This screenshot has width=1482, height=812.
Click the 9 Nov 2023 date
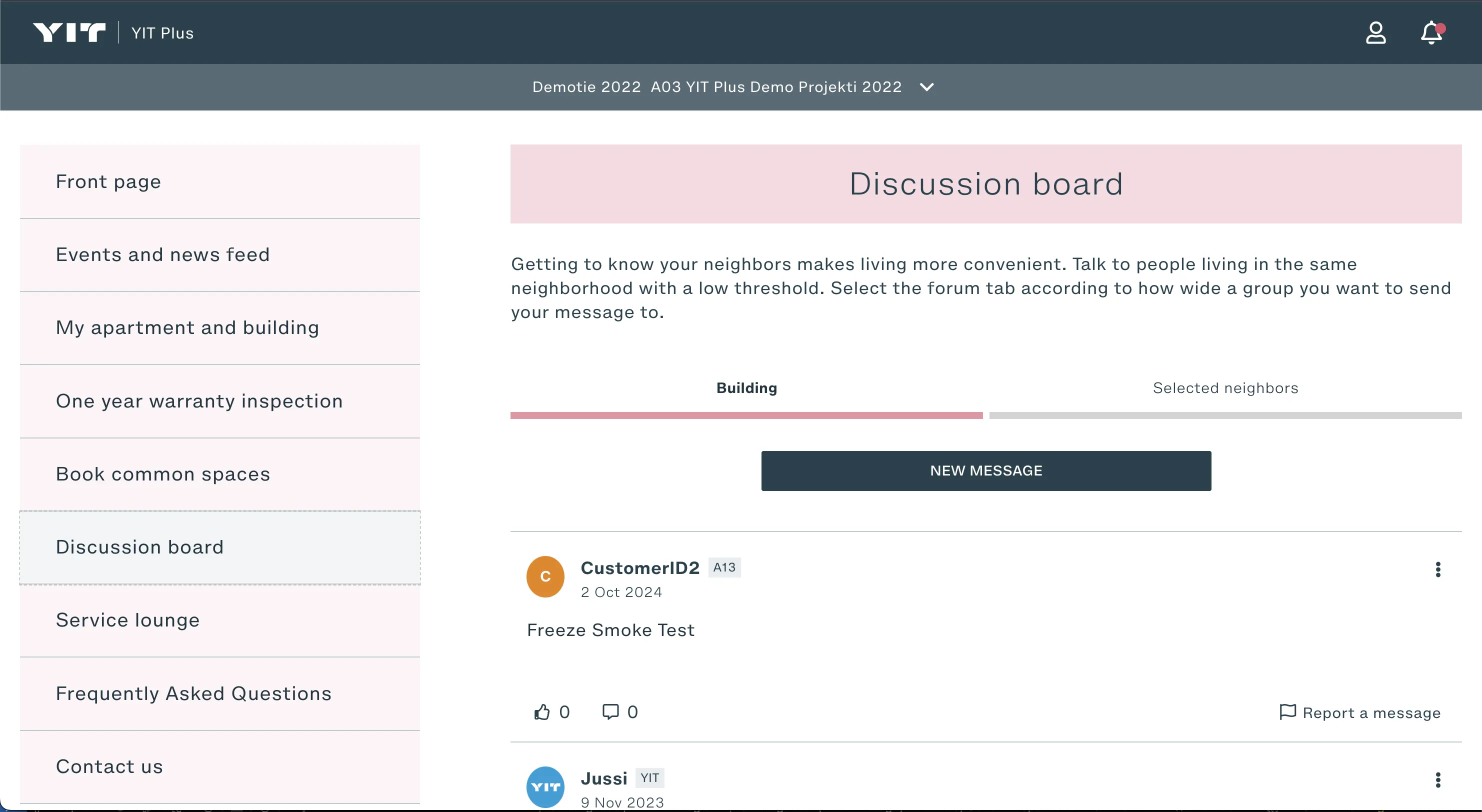click(x=622, y=802)
